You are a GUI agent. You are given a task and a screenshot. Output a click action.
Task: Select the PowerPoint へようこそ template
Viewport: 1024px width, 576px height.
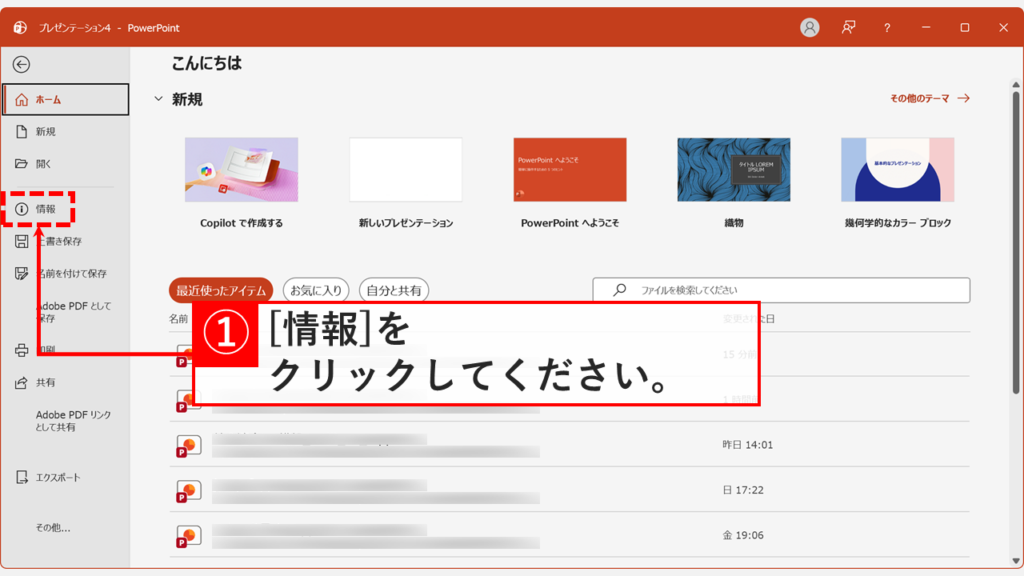tap(569, 169)
